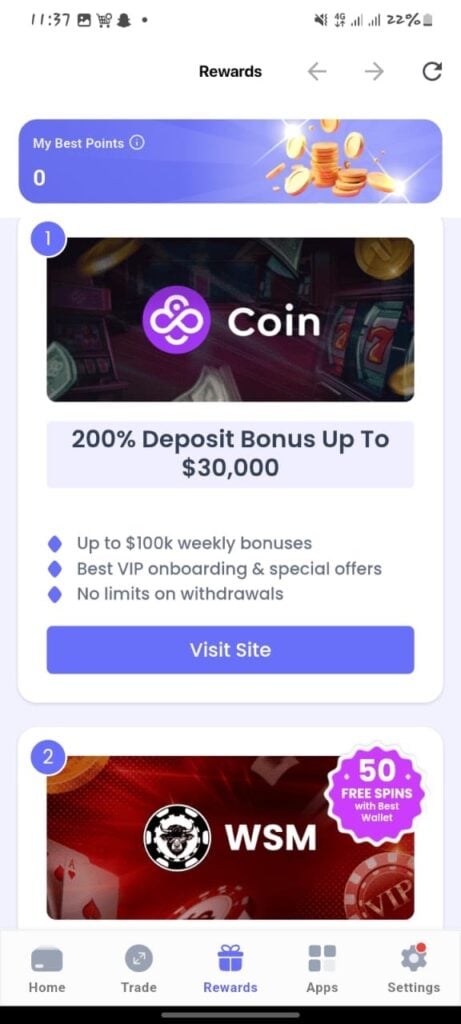Open the My Best Points banner

pos(230,161)
